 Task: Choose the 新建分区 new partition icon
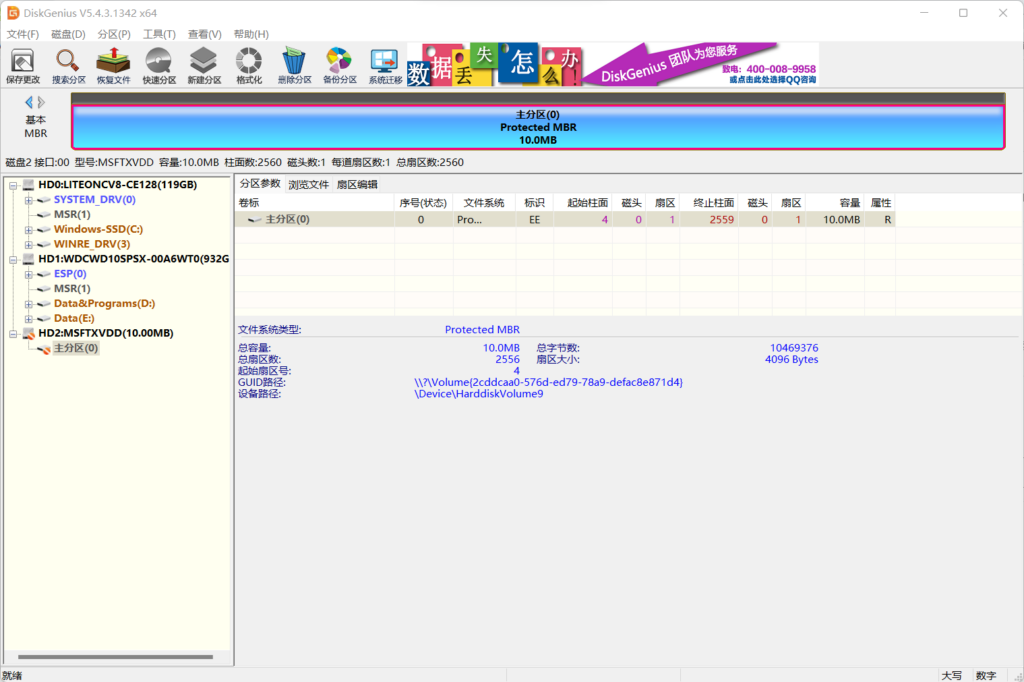(x=204, y=65)
